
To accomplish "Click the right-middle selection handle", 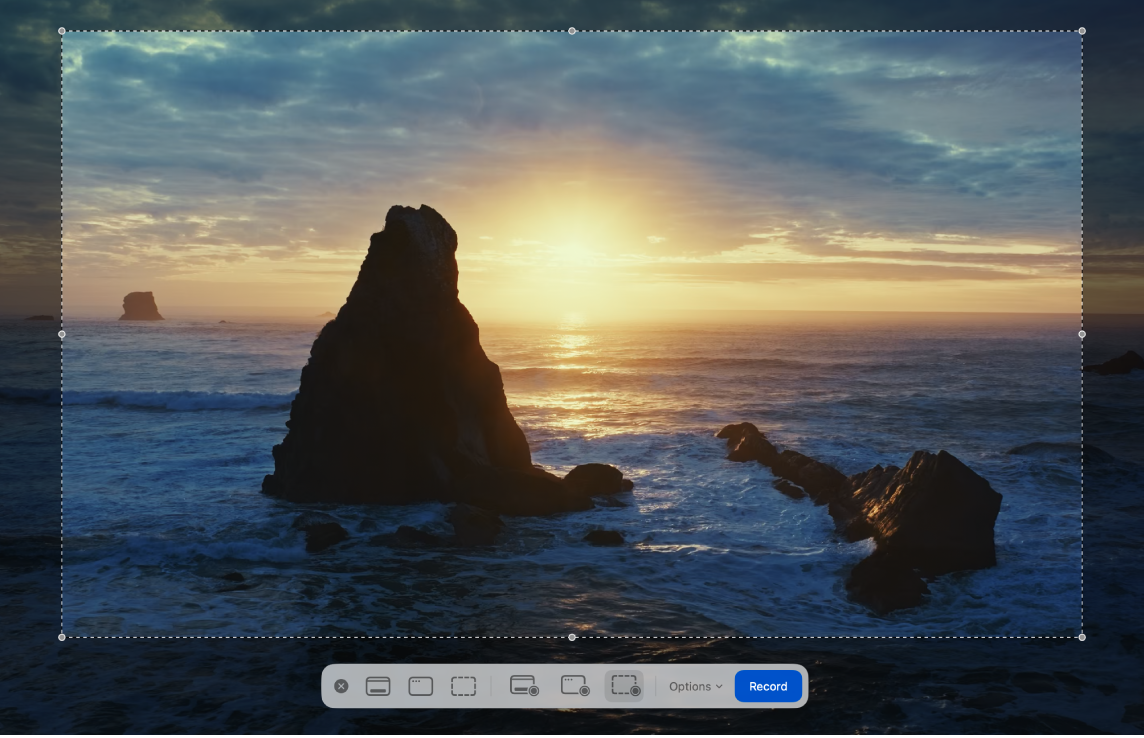I will 1082,335.
